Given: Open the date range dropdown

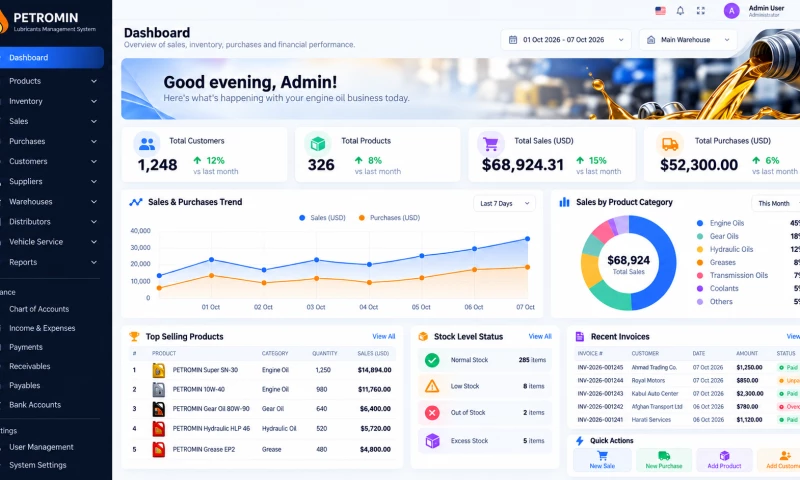Looking at the screenshot, I should (x=566, y=40).
